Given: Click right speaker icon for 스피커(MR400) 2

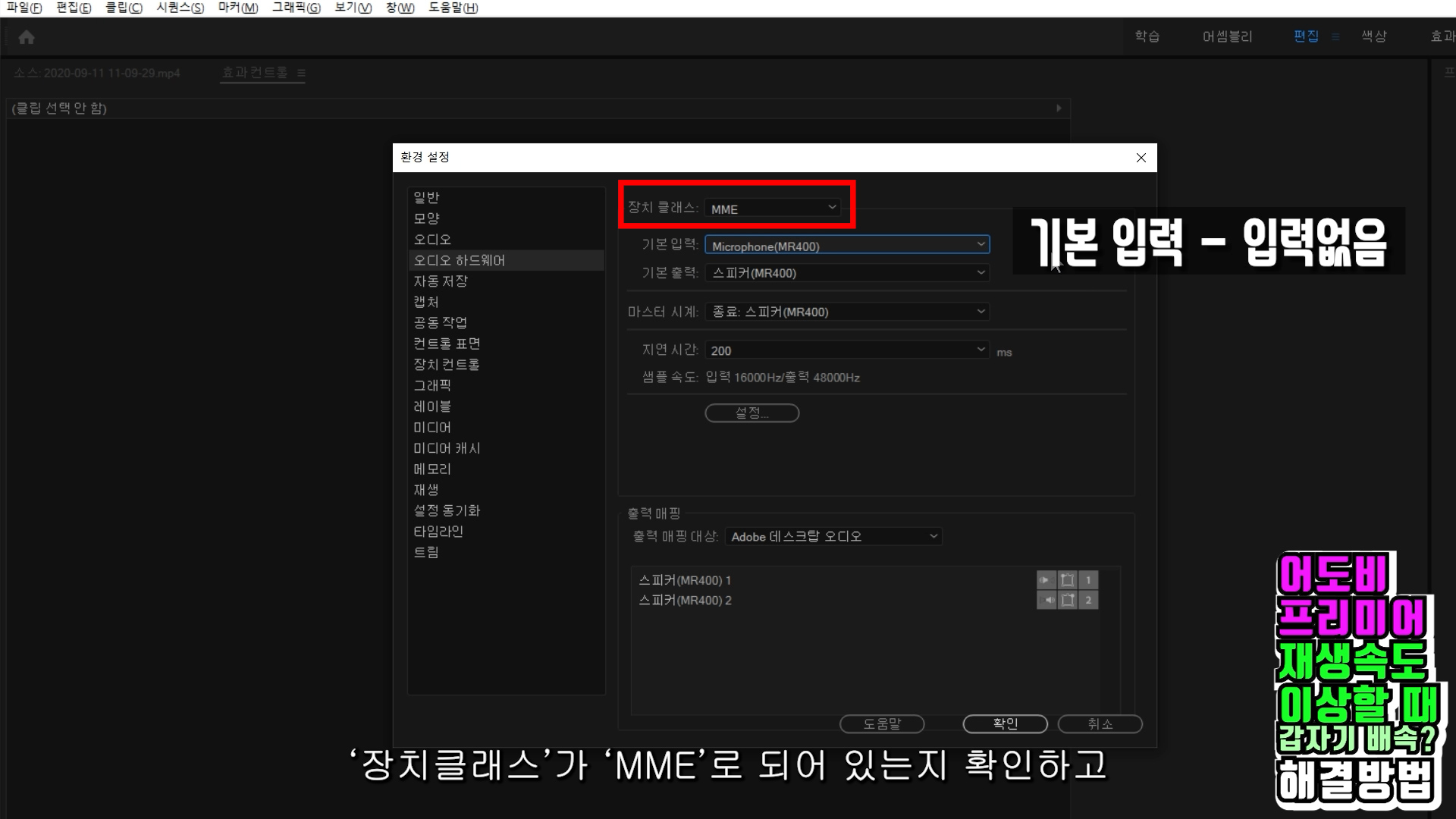Looking at the screenshot, I should (x=1046, y=600).
